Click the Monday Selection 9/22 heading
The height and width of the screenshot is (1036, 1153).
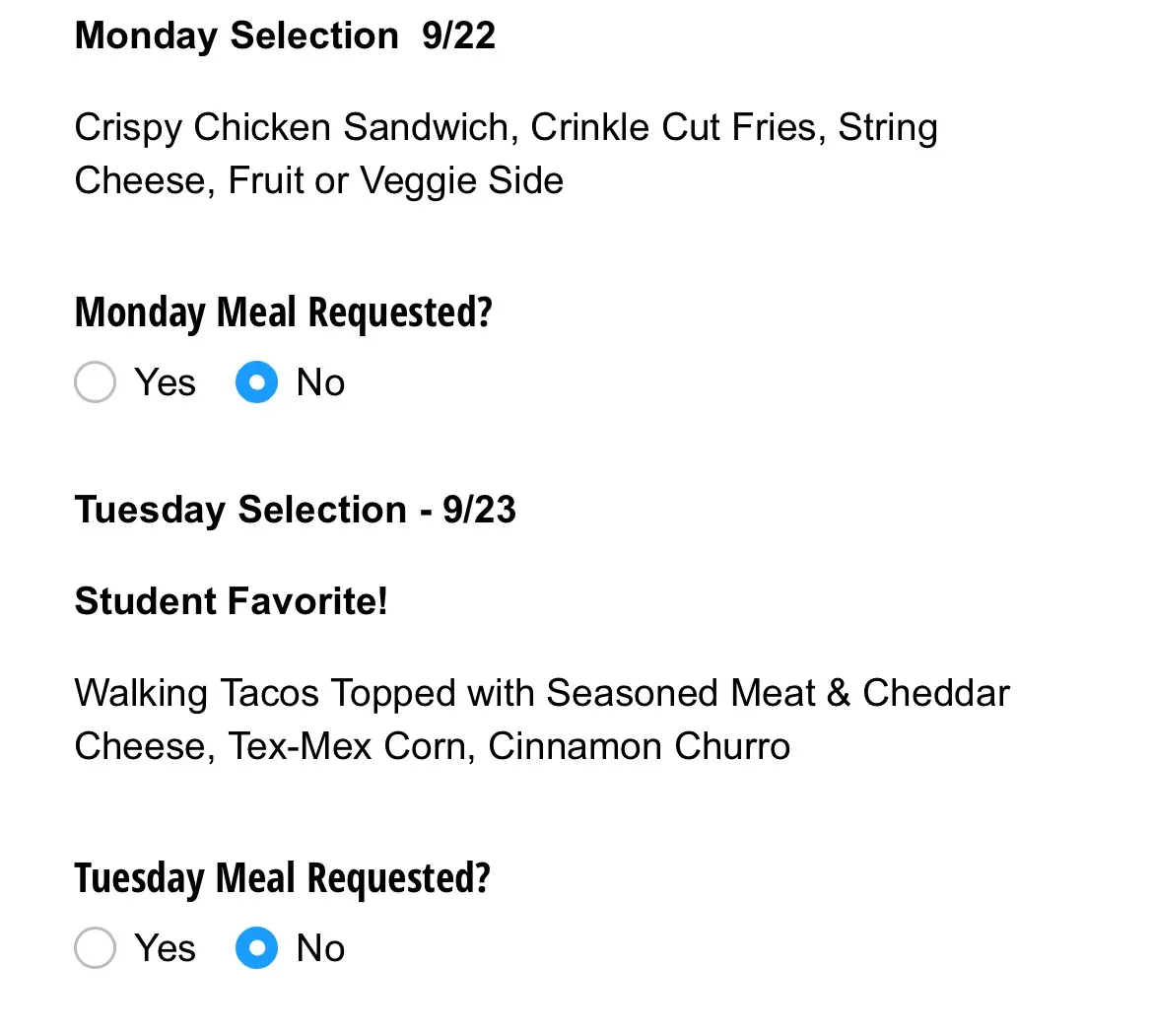pyautogui.click(x=285, y=35)
